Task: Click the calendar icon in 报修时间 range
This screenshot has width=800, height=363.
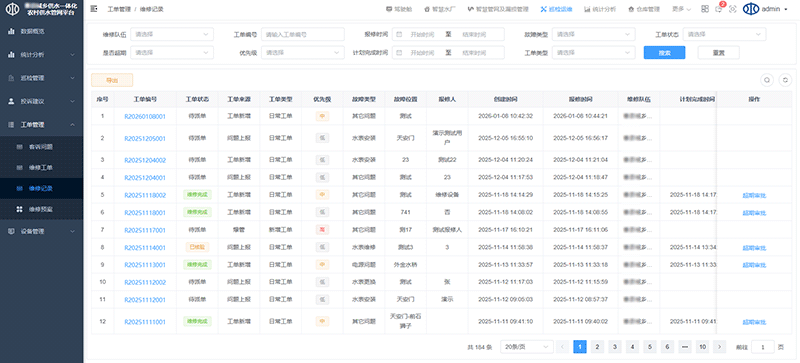Action: (399, 34)
